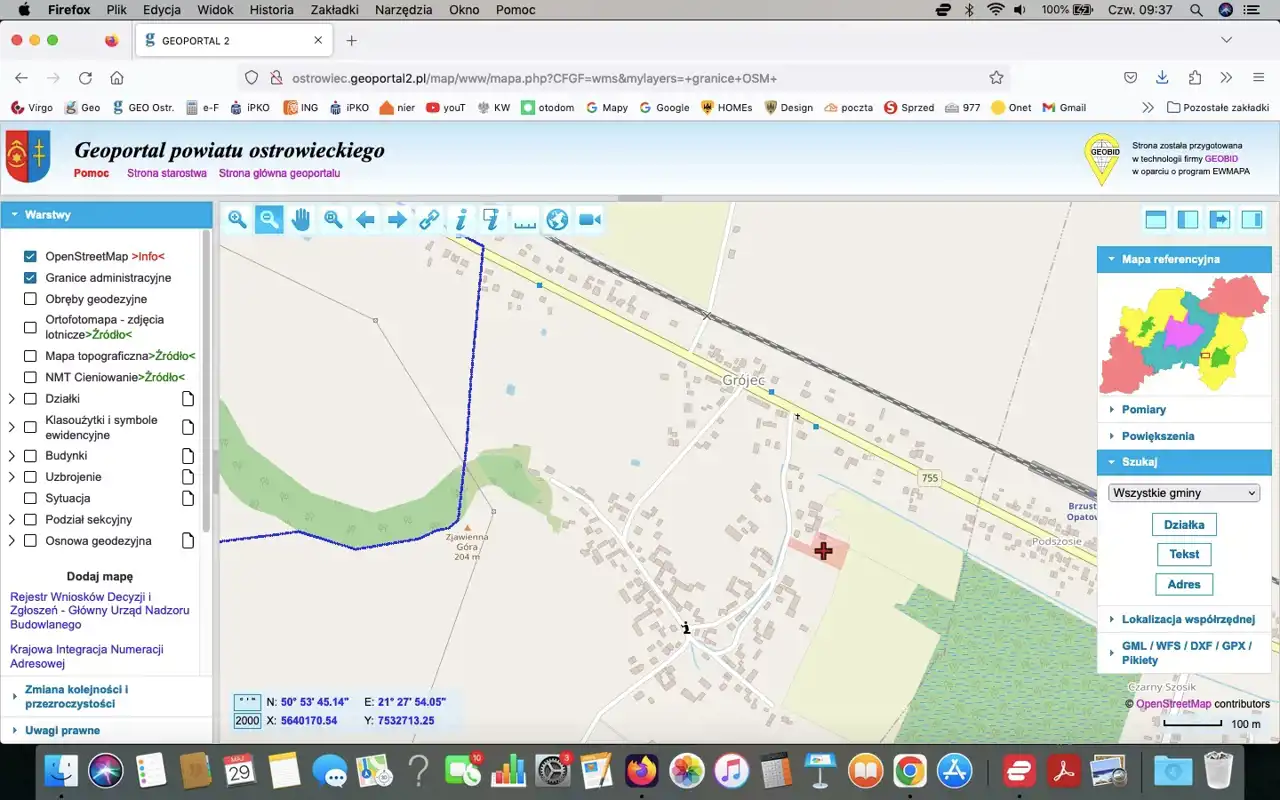Uncheck the OpenStreetMap layer

30,257
